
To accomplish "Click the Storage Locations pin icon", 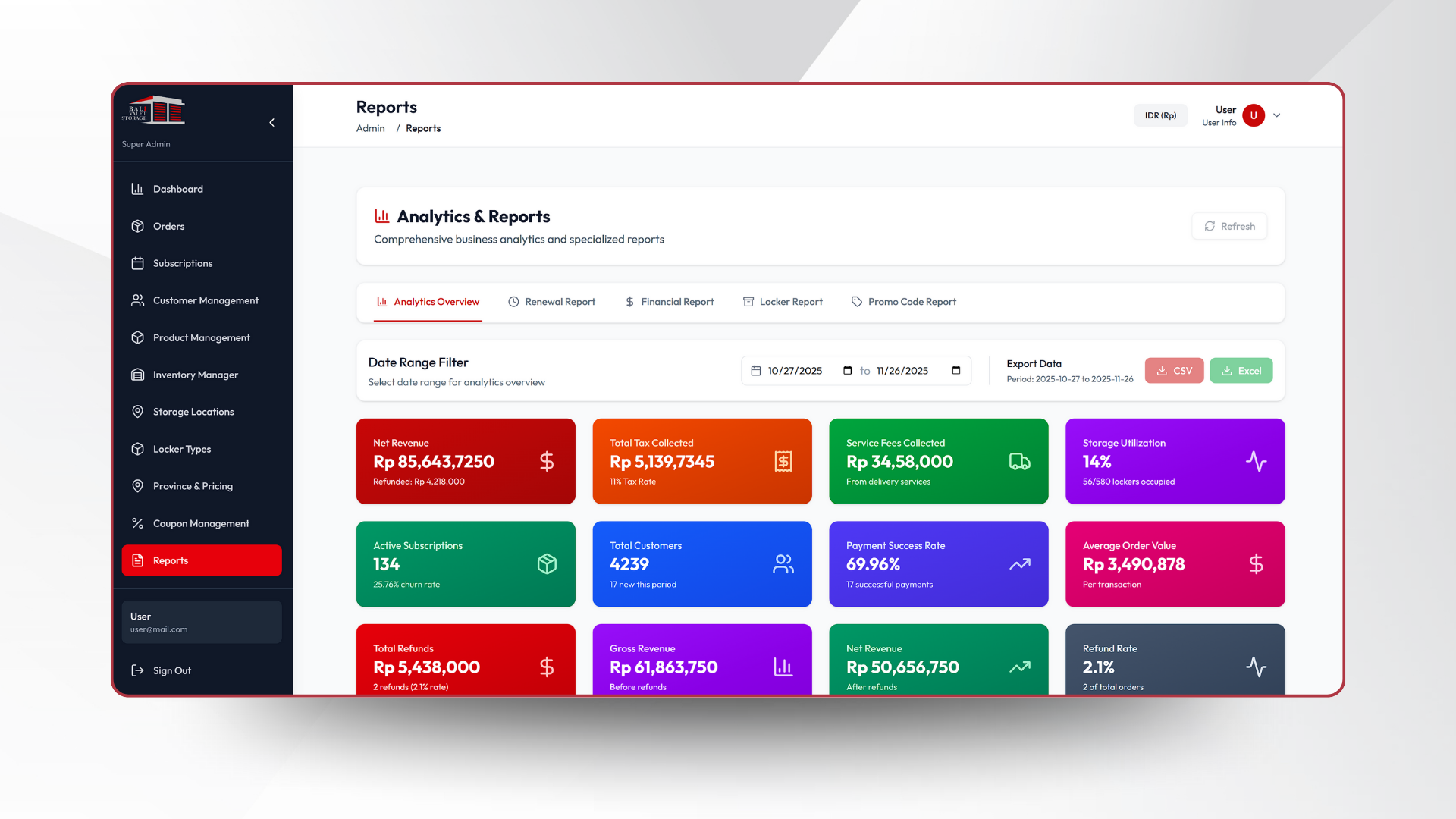I will coord(137,412).
